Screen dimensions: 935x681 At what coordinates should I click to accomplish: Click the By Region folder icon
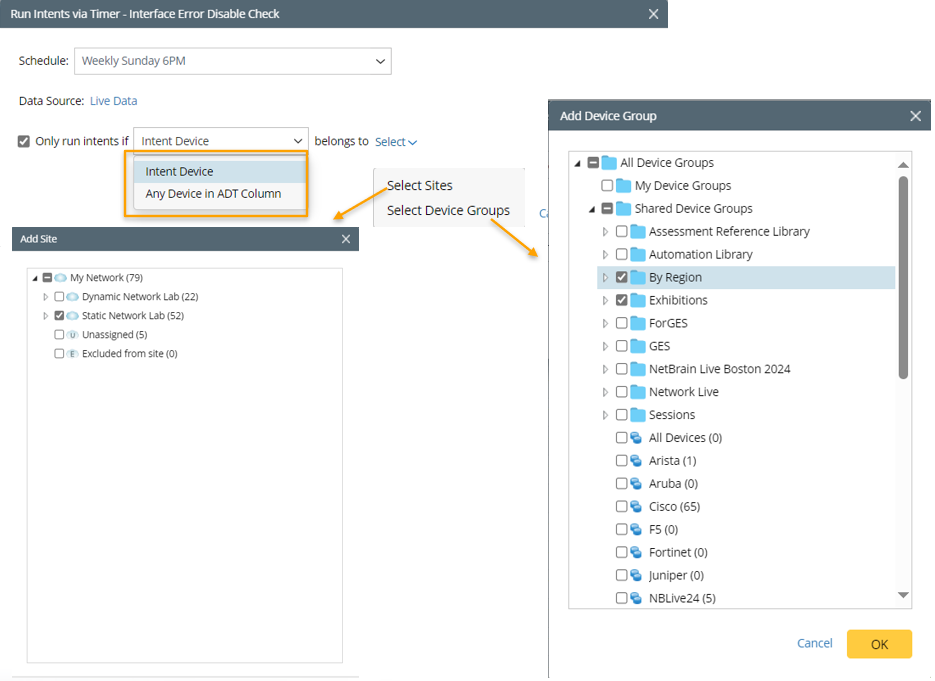(x=637, y=278)
